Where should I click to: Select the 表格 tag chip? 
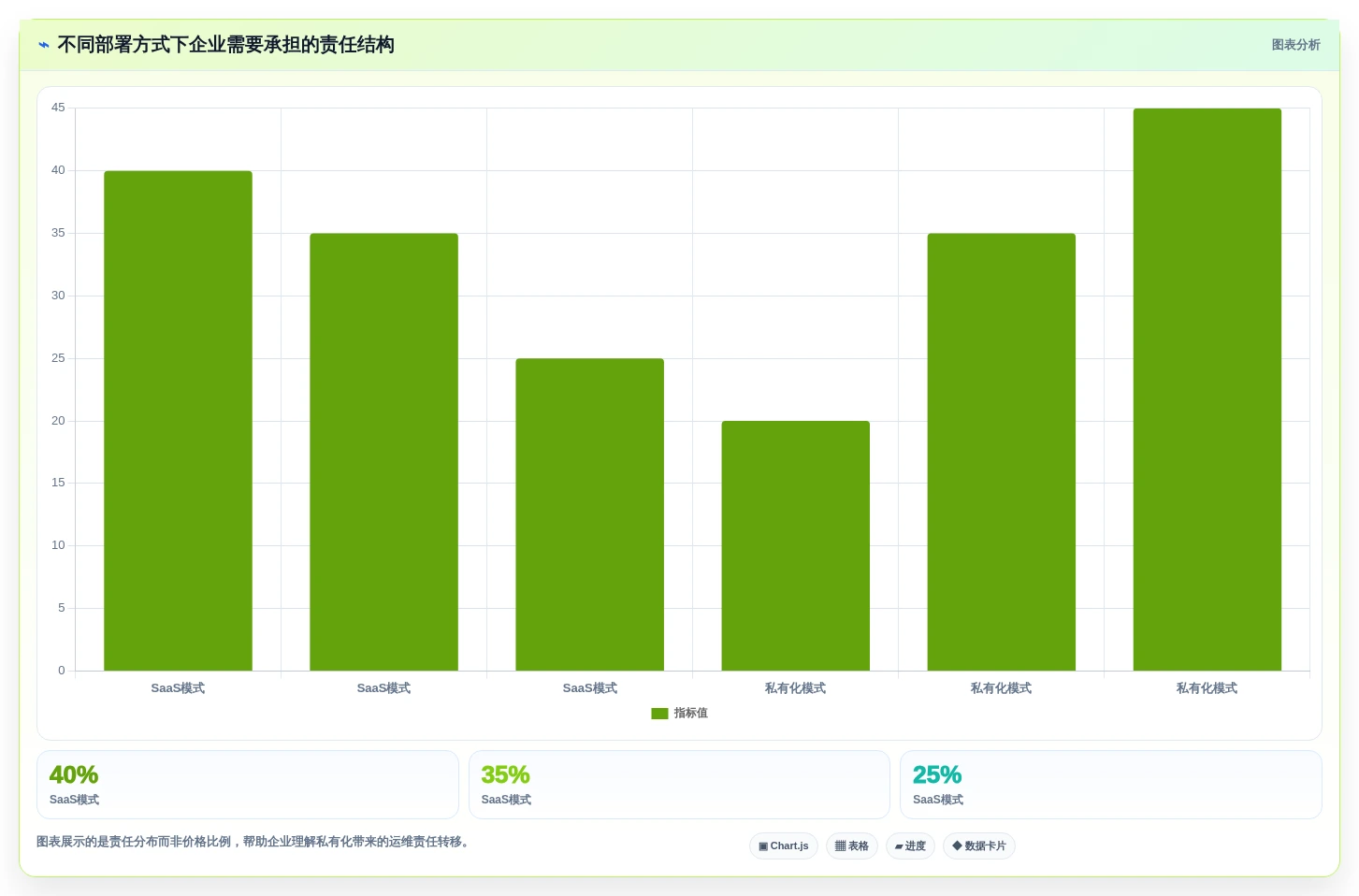pyautogui.click(x=852, y=846)
